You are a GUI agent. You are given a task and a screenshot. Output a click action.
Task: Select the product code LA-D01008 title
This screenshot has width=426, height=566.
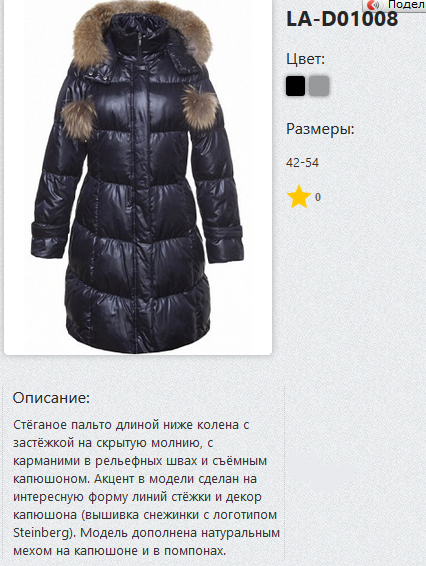pos(342,19)
